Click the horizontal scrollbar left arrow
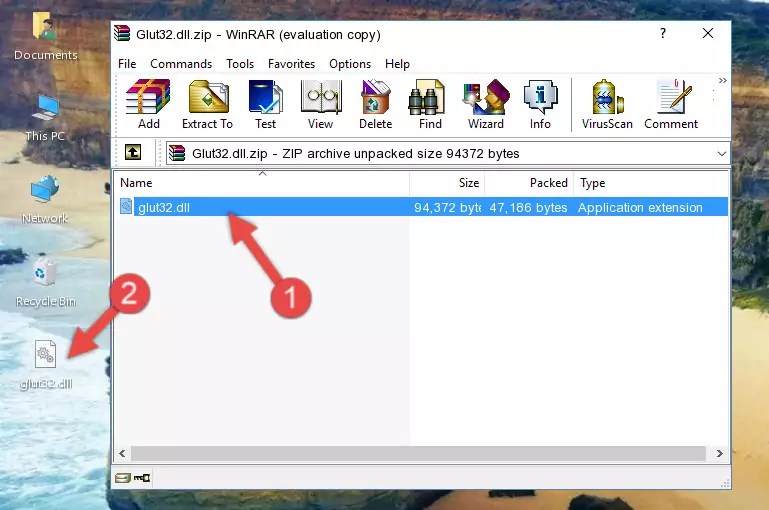 (x=122, y=454)
